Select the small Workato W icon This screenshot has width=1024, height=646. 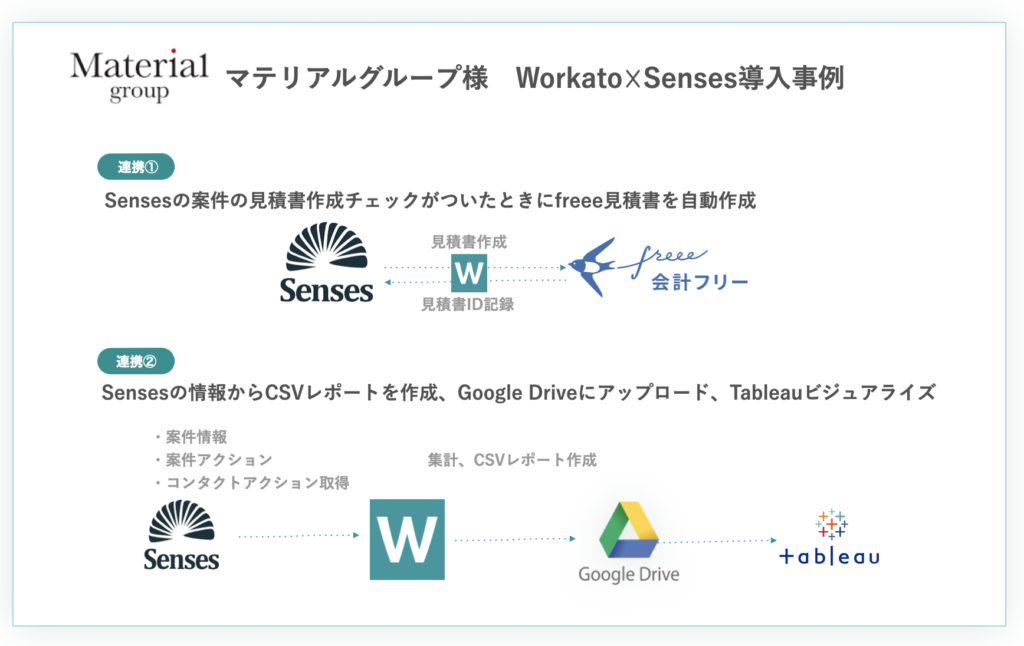468,273
